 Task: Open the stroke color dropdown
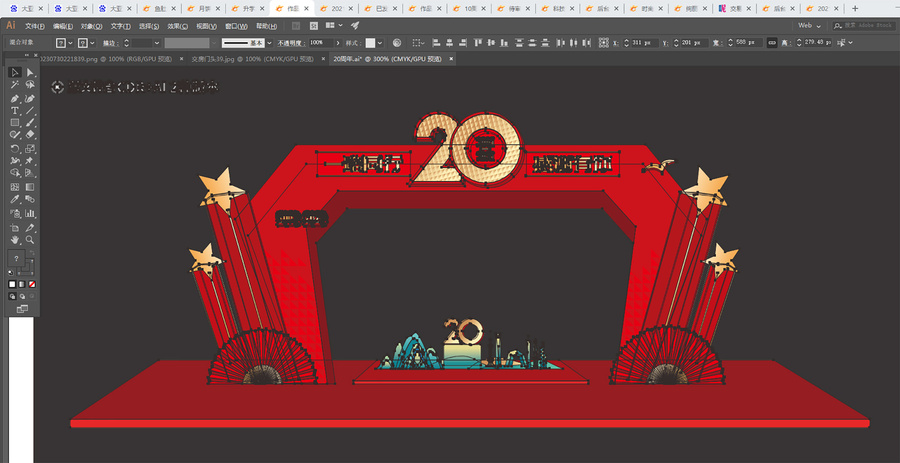tap(94, 43)
